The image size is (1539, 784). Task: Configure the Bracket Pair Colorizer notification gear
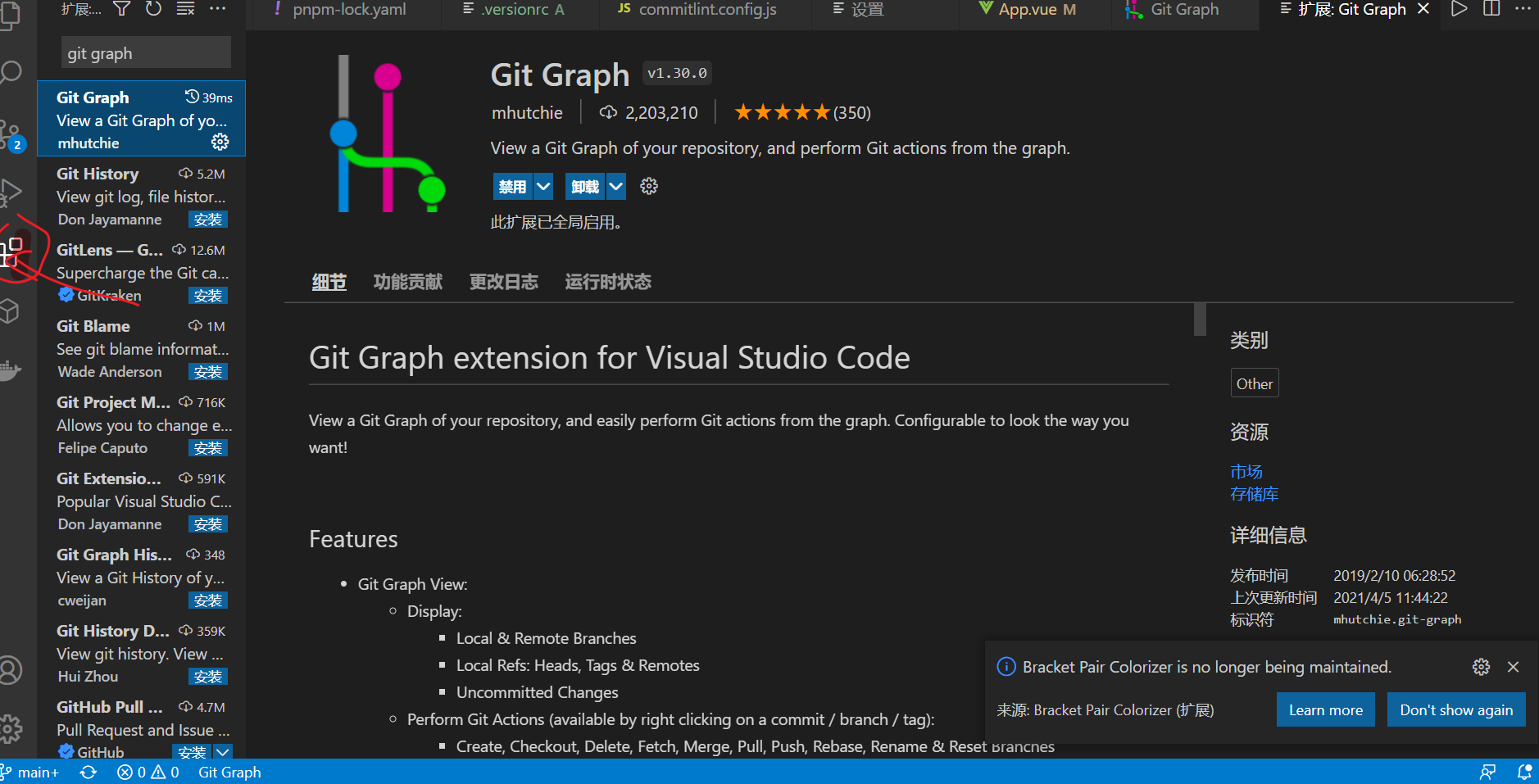(1481, 667)
